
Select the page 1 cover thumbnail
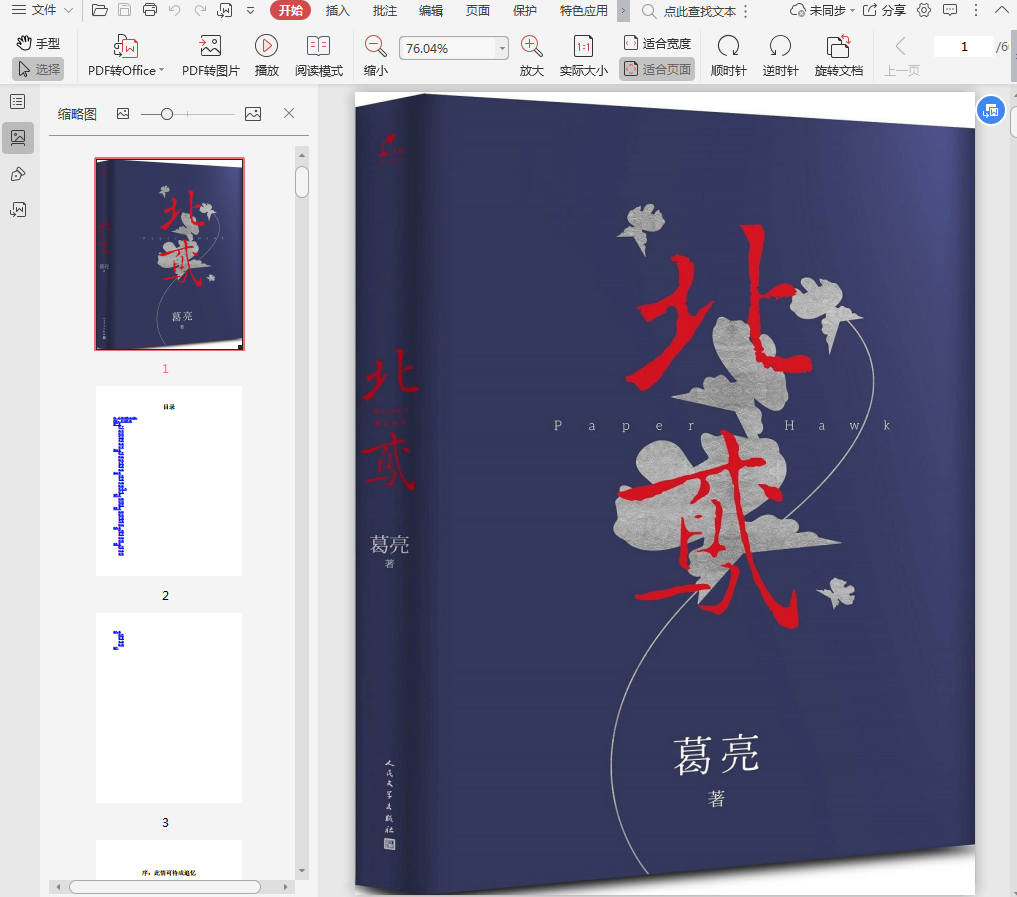coord(169,254)
